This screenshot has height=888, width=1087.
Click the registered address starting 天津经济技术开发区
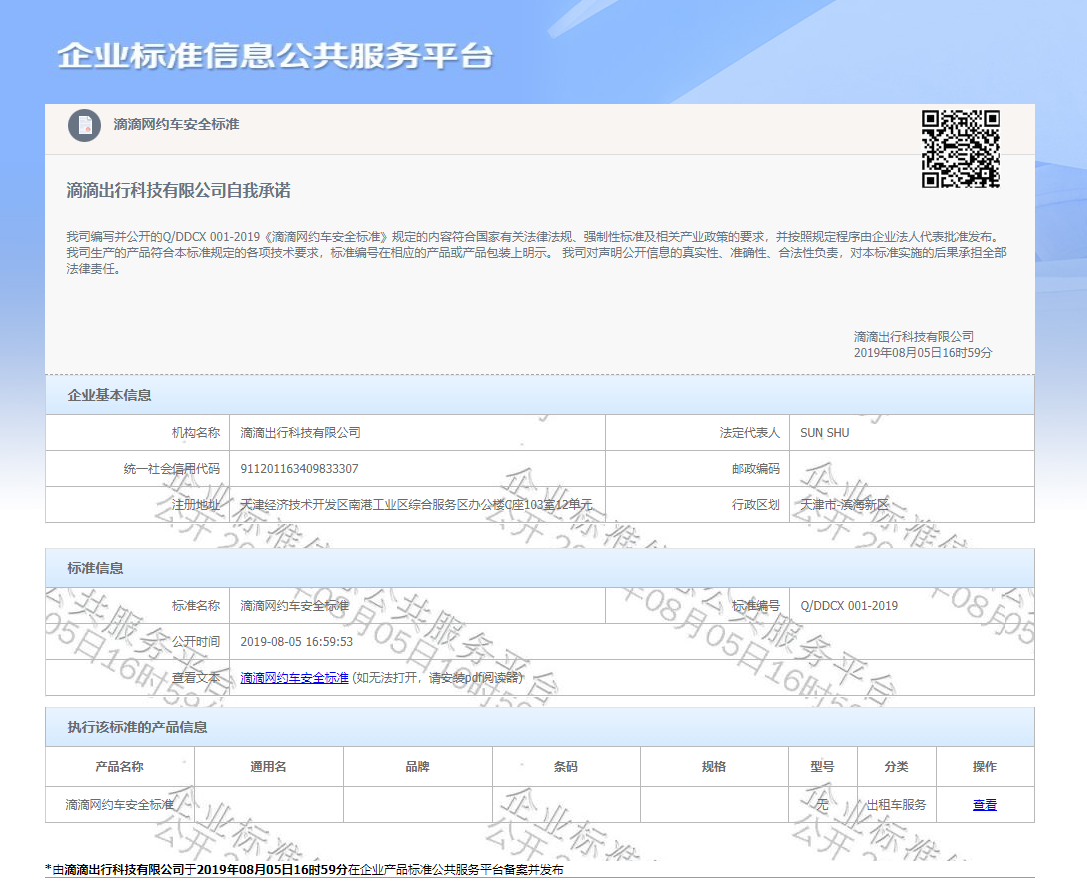pyautogui.click(x=416, y=505)
